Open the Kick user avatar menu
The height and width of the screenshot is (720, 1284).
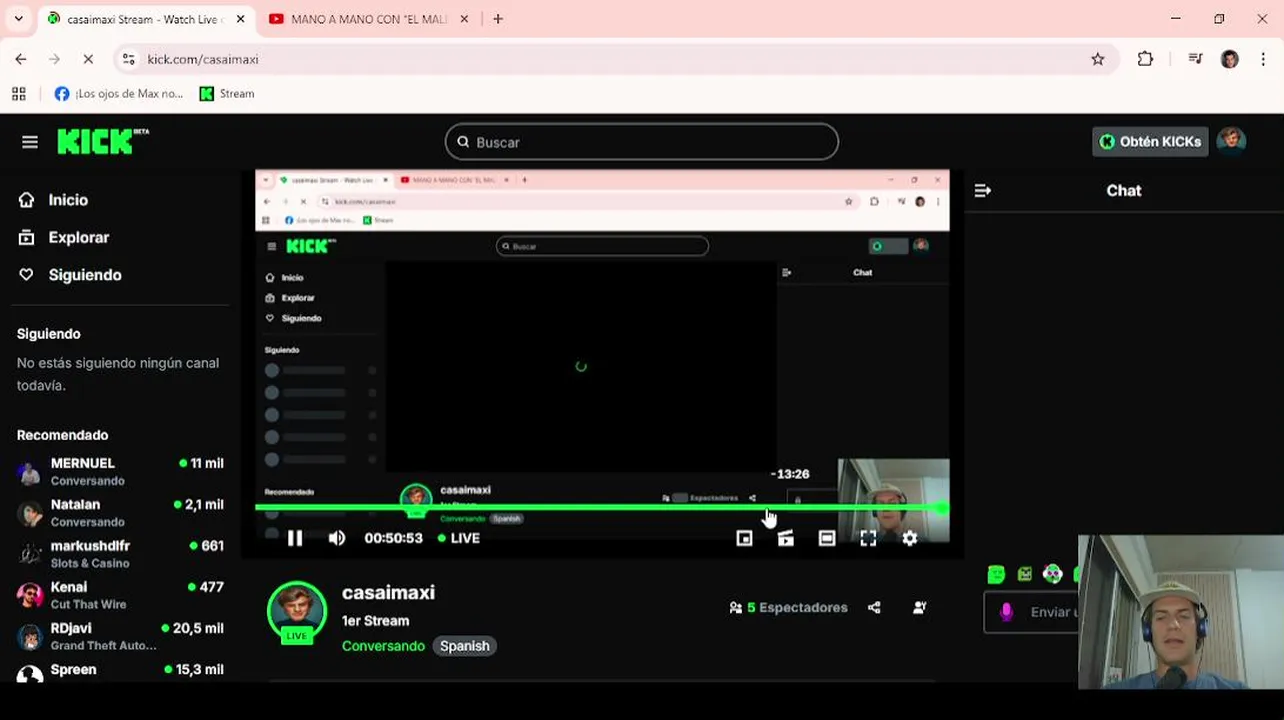pos(1231,141)
